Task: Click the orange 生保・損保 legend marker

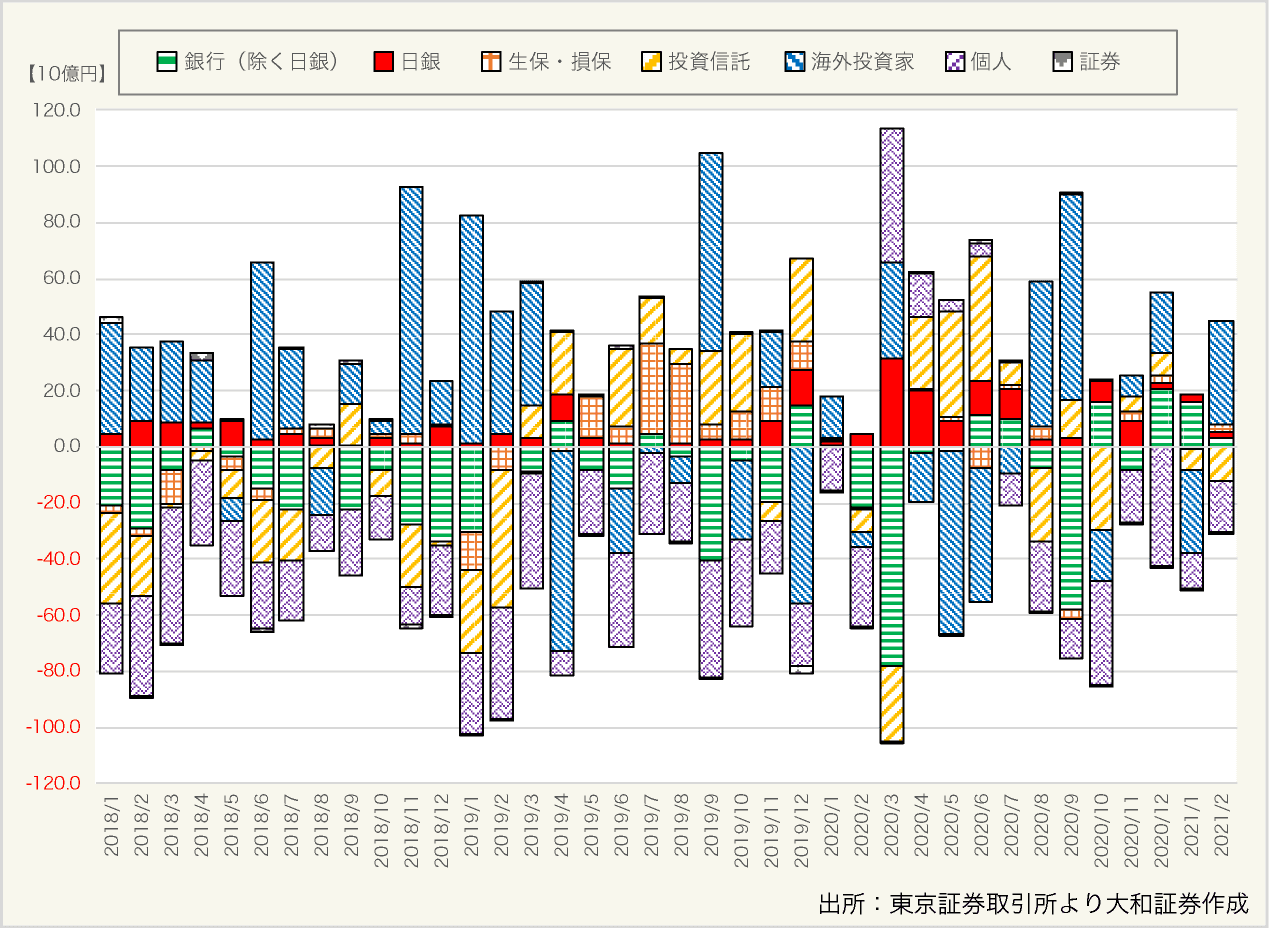Action: (492, 62)
